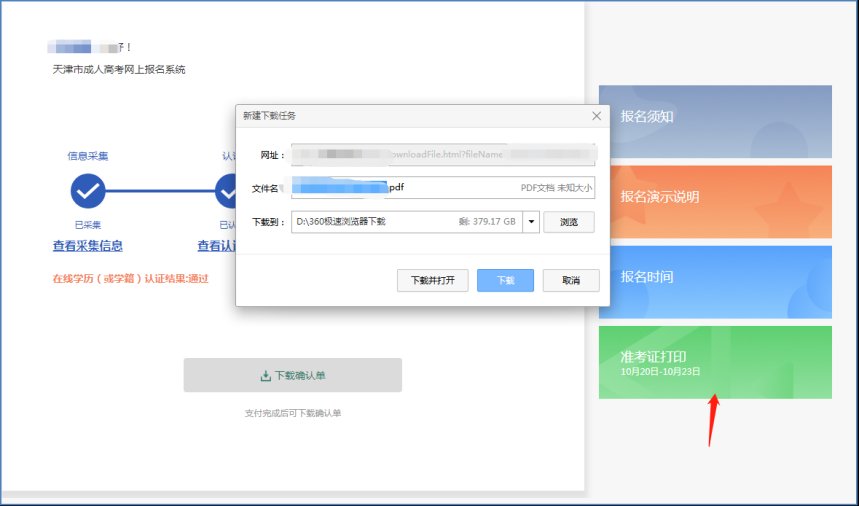This screenshot has width=859, height=506.
Task: Click the download path D:\360极速浏览器下载 field
Action: (x=405, y=222)
